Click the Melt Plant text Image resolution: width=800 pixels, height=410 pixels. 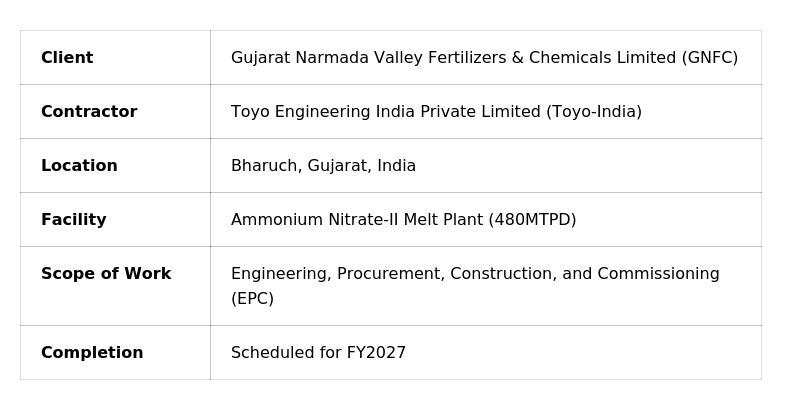(433, 220)
